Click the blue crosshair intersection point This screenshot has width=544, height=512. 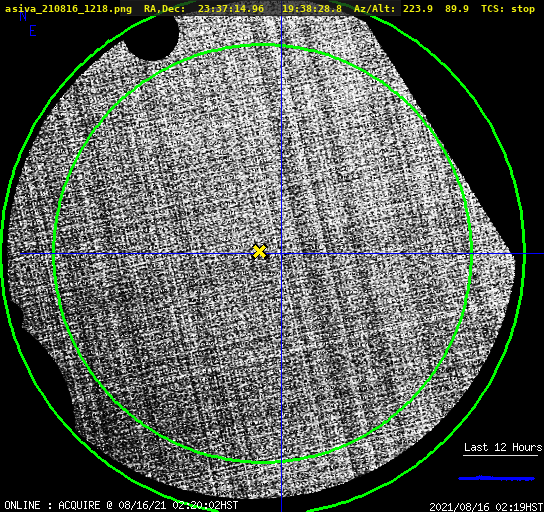tap(281, 254)
